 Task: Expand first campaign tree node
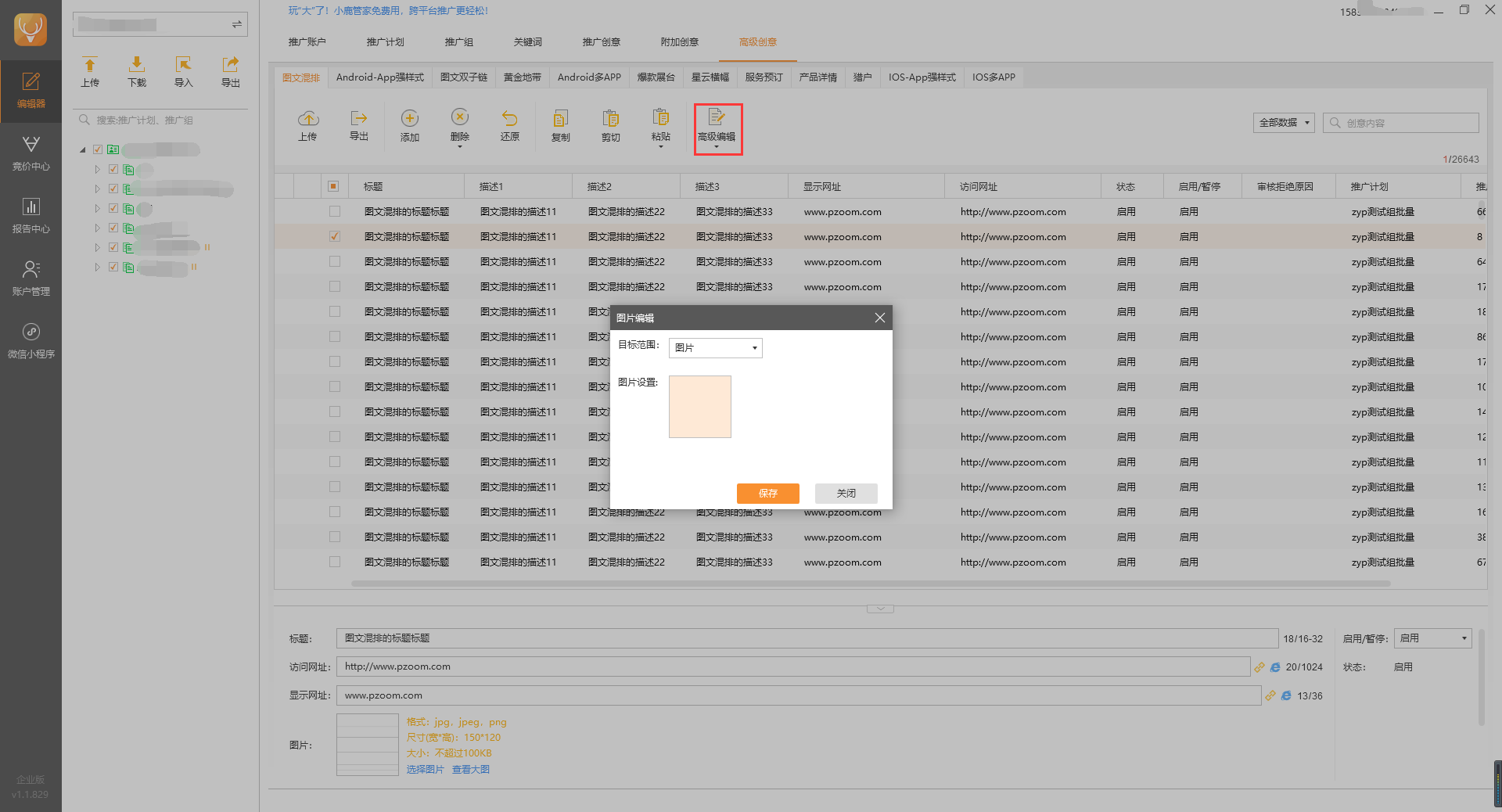[98, 169]
